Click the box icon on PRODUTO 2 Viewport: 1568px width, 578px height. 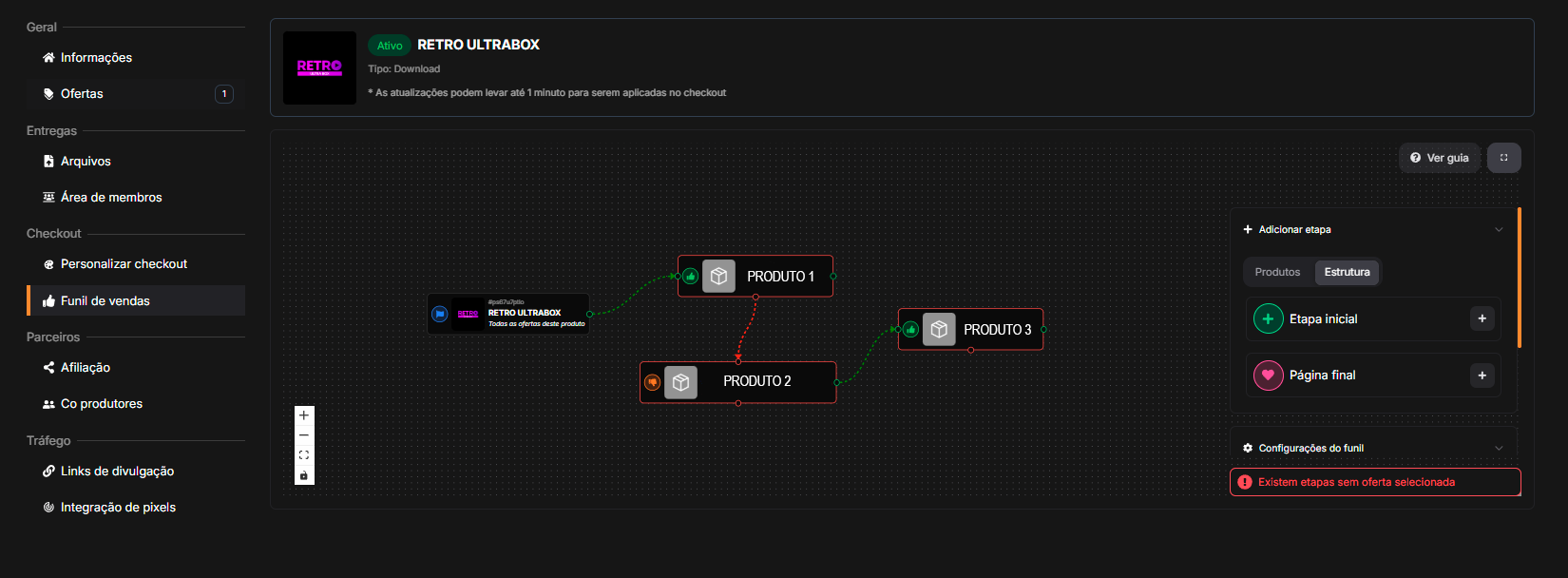tap(680, 382)
